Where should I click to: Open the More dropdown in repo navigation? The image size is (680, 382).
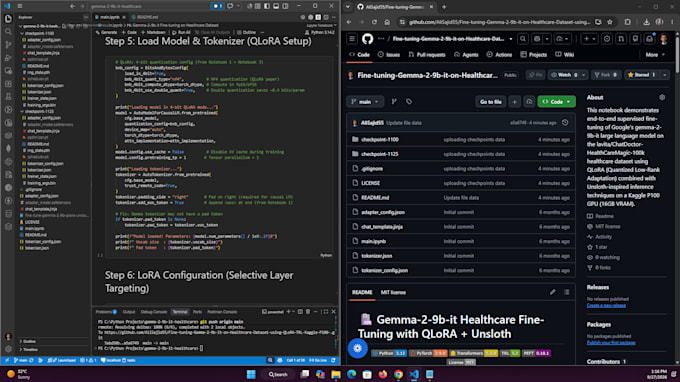tap(655, 55)
